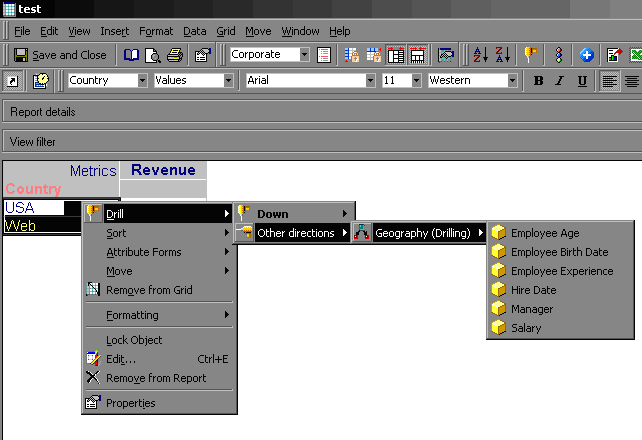This screenshot has height=440, width=642.
Task: Open the book icon in toolbar
Action: (131, 55)
